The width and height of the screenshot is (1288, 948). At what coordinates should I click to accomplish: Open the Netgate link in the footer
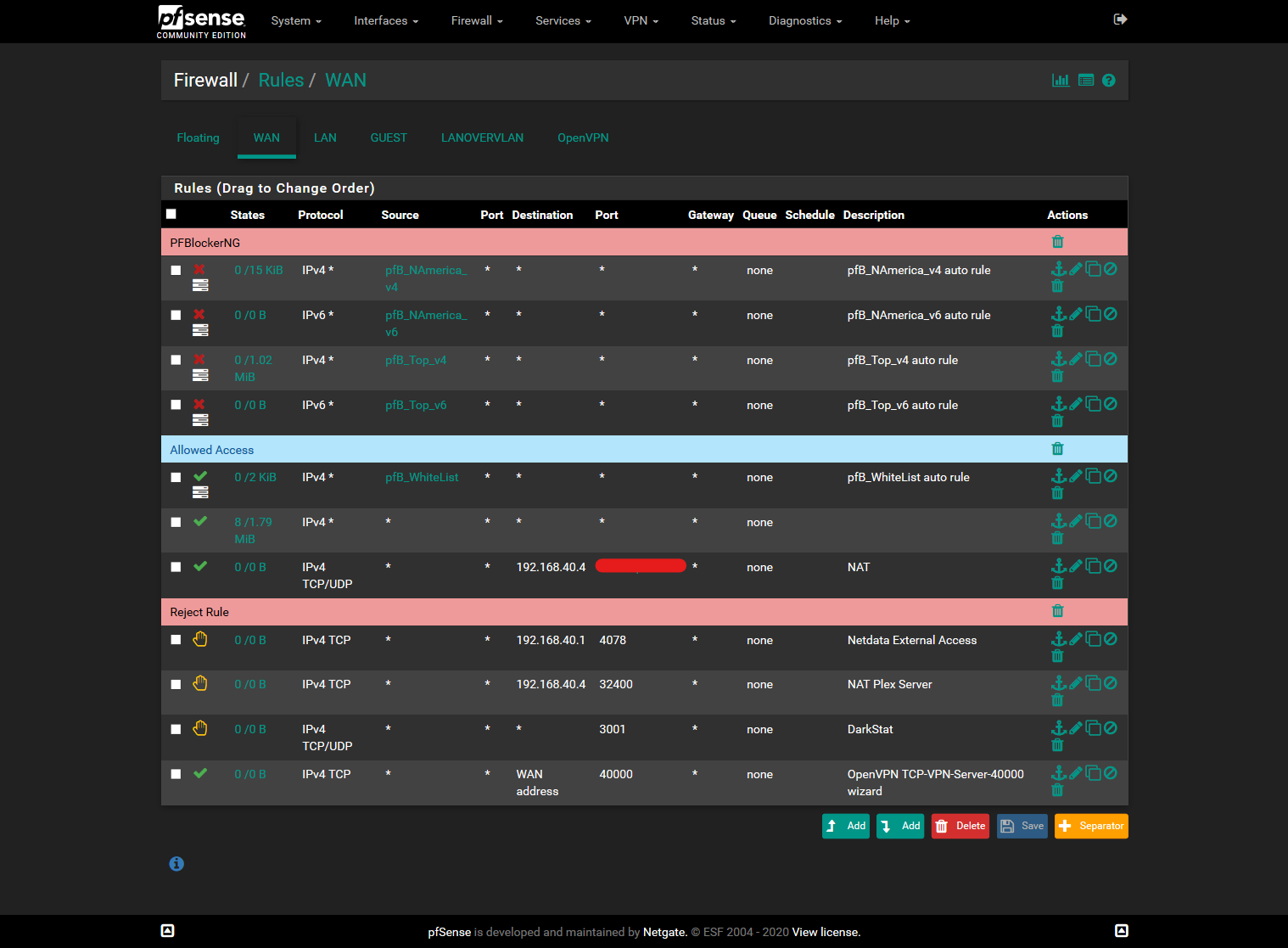pos(664,932)
